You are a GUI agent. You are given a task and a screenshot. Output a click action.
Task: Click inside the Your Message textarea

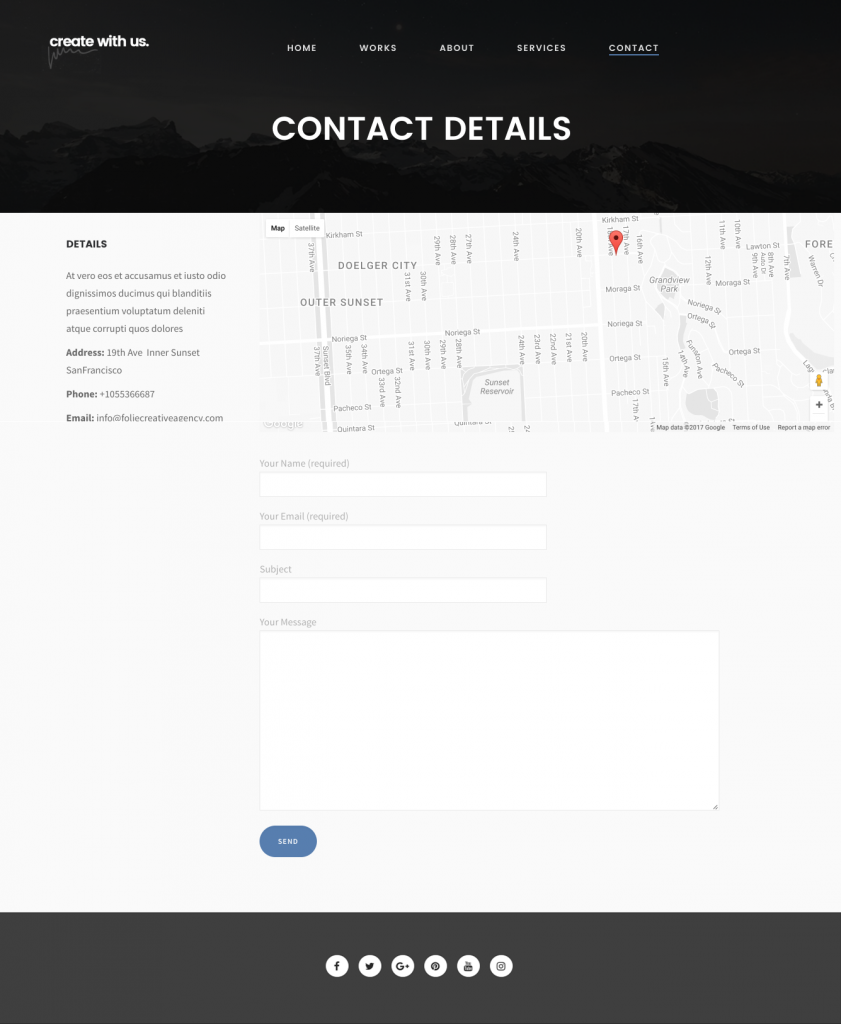point(489,720)
